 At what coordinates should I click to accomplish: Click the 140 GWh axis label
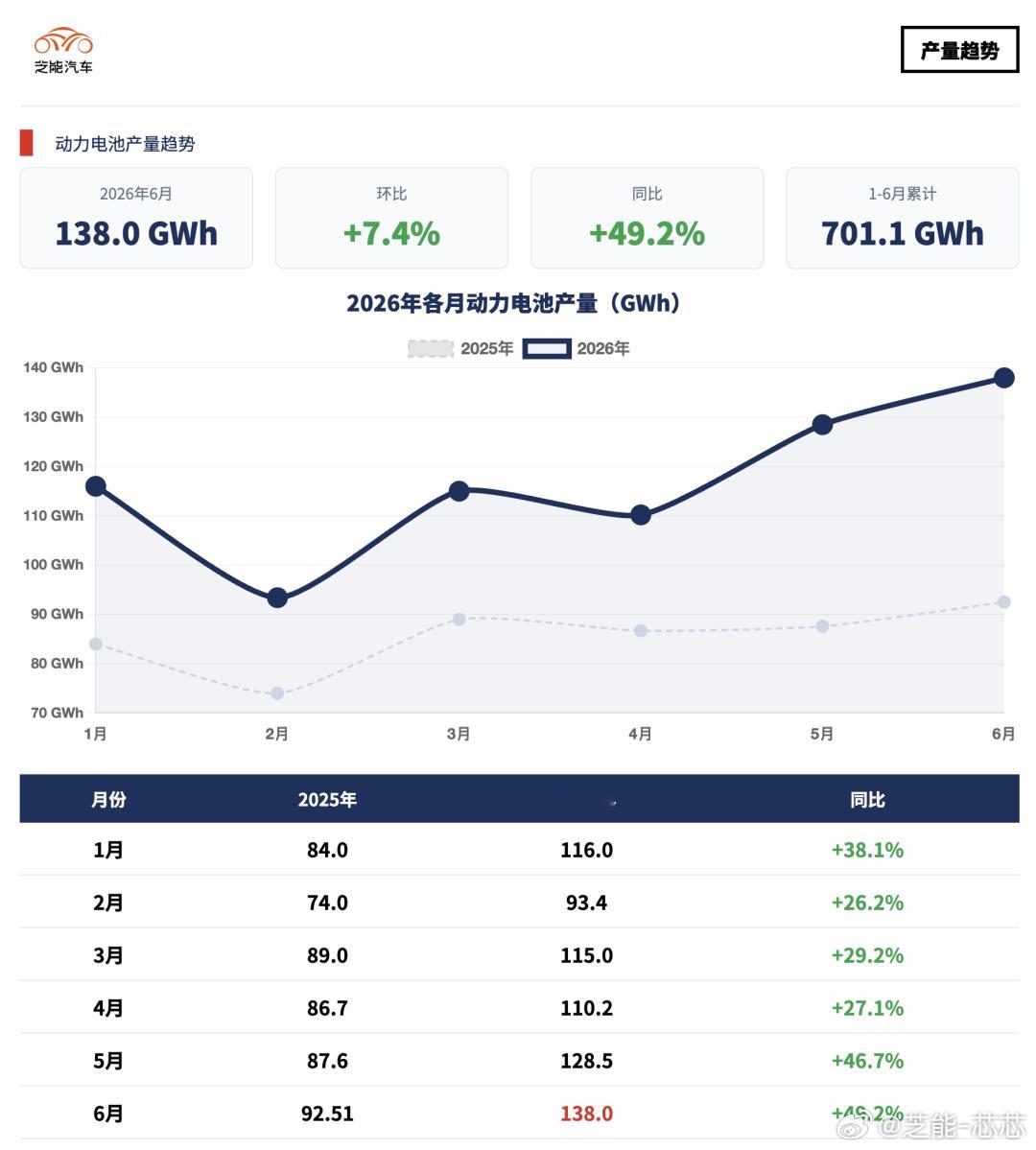coord(54,367)
